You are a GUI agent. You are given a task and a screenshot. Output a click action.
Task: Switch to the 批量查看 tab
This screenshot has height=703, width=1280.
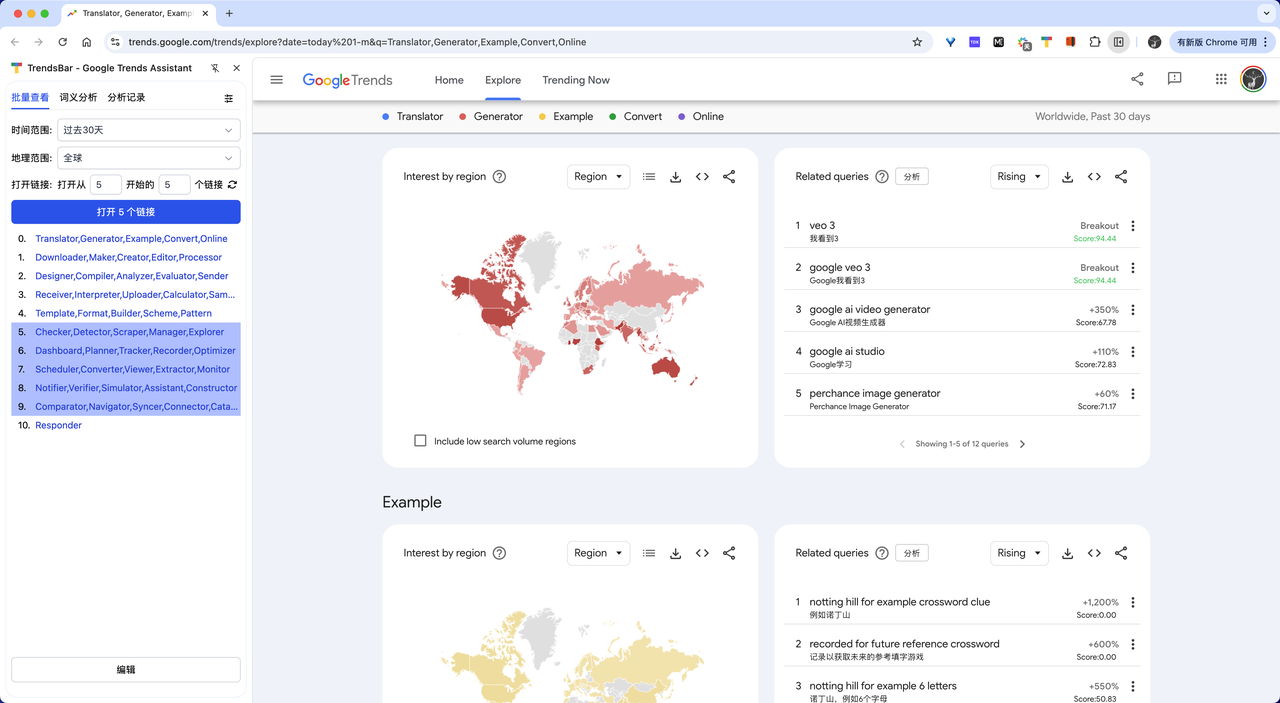[30, 97]
